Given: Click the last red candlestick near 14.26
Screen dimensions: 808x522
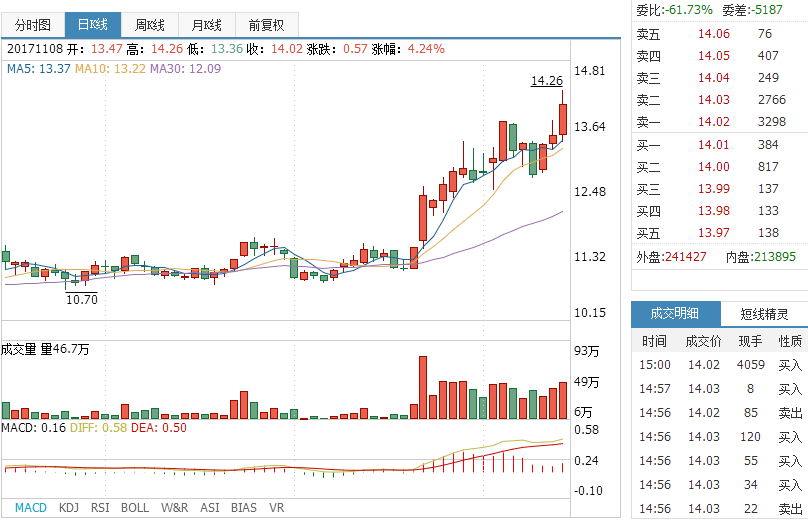Looking at the screenshot, I should 563,120.
